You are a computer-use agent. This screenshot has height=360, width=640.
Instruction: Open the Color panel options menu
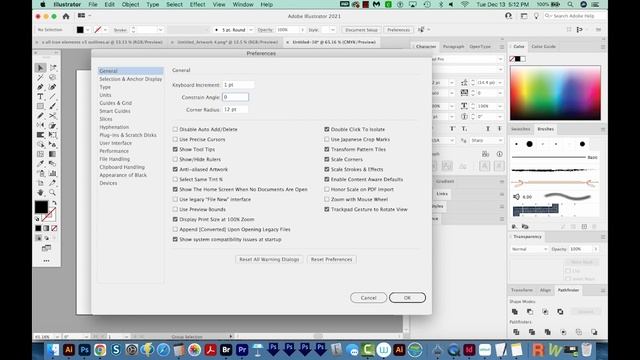click(603, 47)
